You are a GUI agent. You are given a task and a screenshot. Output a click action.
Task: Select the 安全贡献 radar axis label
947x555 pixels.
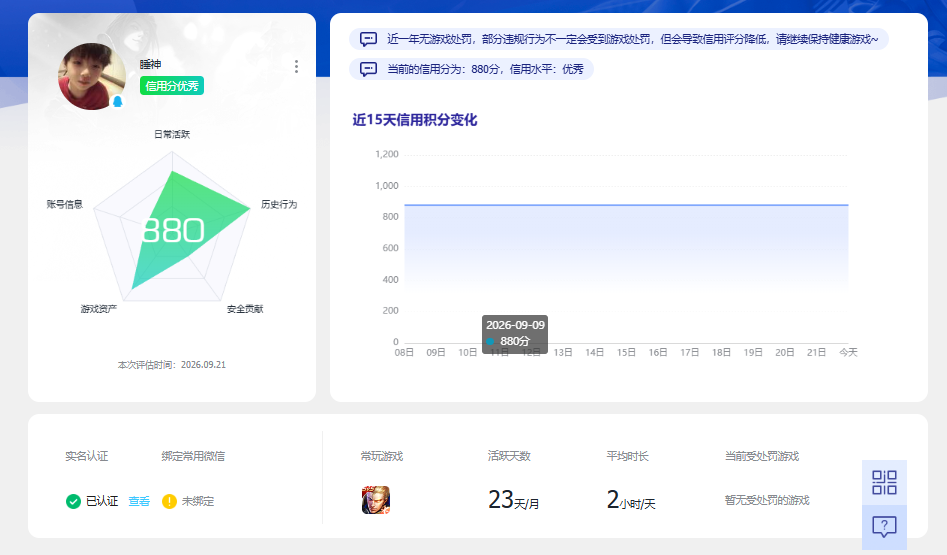point(245,309)
